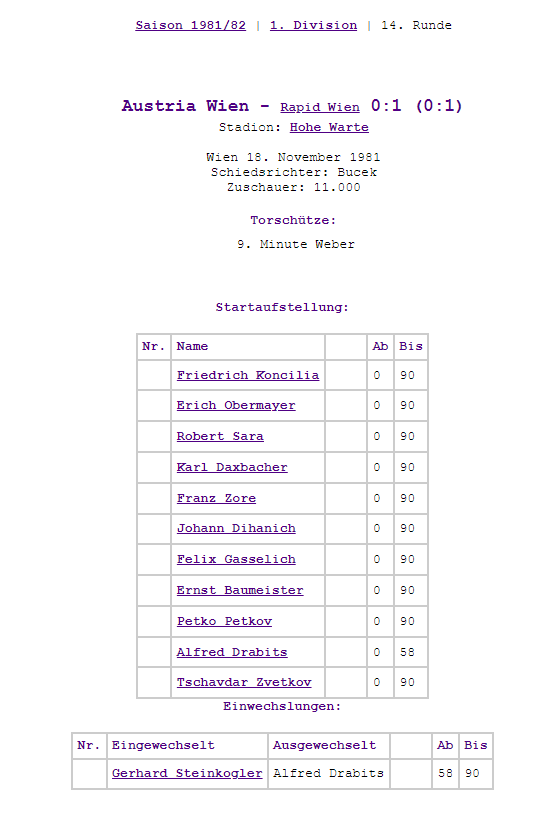
Task: Click the Karl Daxbacher link
Action: pos(232,467)
